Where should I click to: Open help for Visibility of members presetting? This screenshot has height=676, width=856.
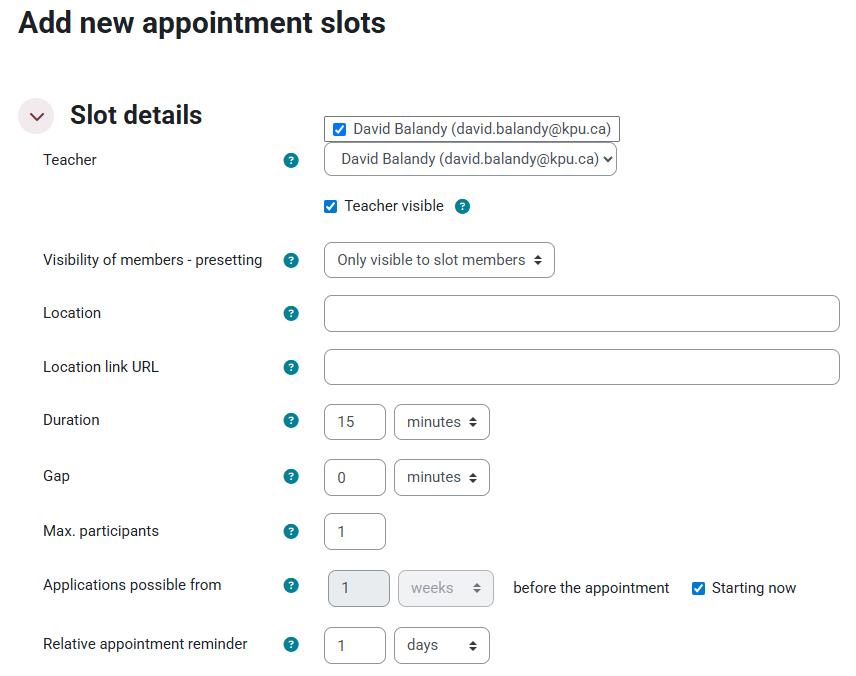pos(291,261)
